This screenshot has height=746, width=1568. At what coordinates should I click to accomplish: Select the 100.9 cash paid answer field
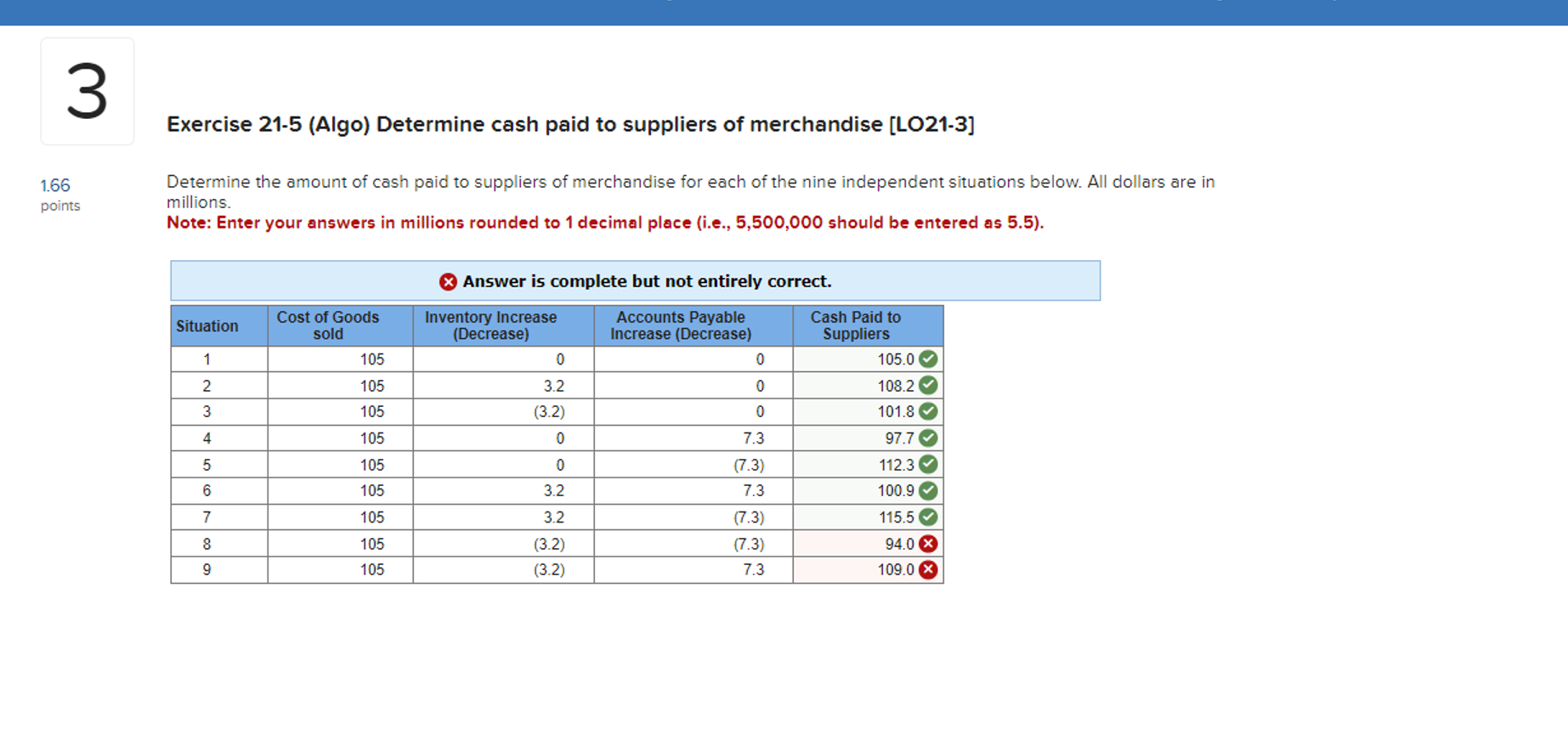coord(868,491)
